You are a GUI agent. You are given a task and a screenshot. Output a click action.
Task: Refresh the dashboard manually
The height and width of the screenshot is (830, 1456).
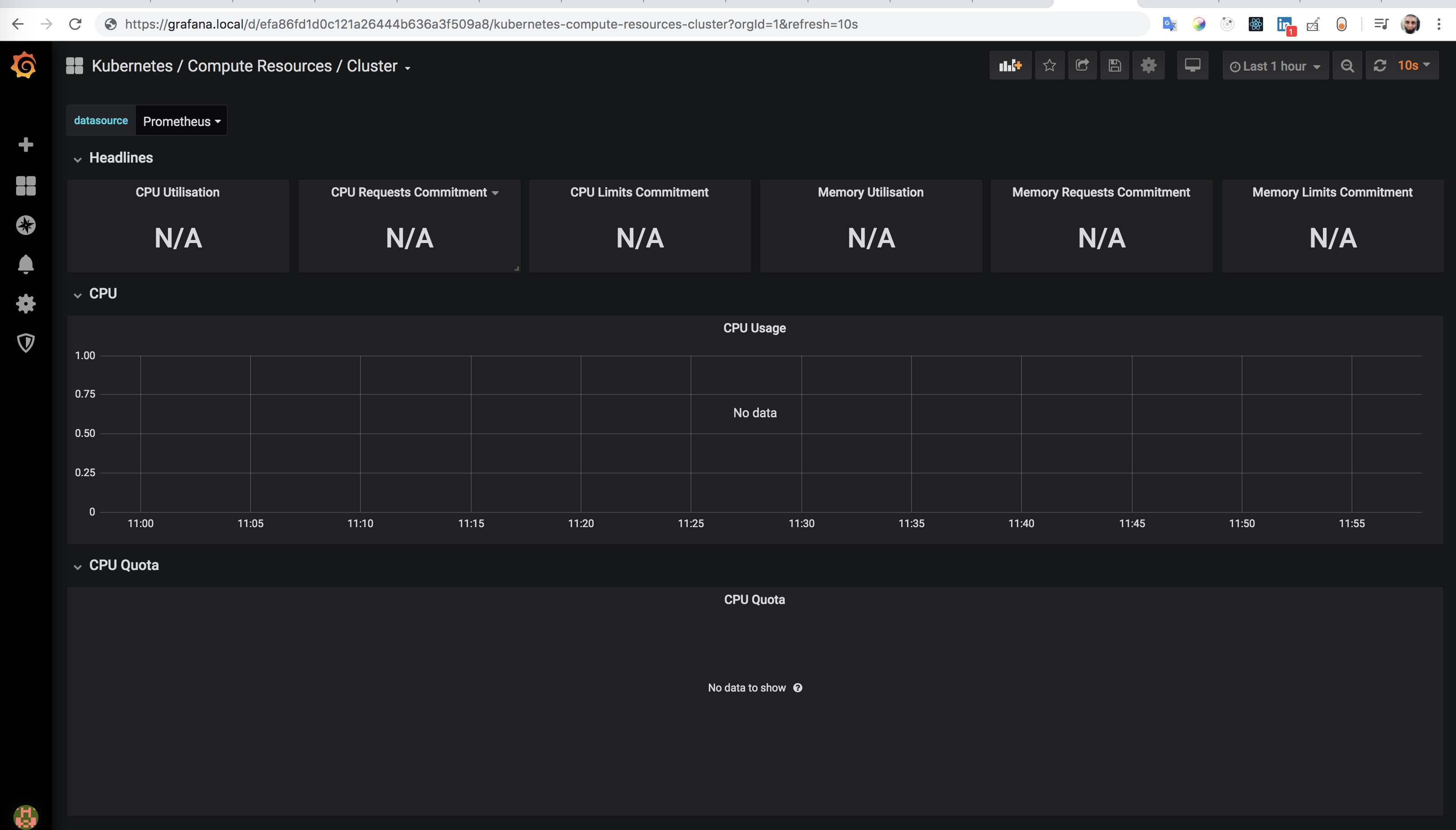[1380, 65]
